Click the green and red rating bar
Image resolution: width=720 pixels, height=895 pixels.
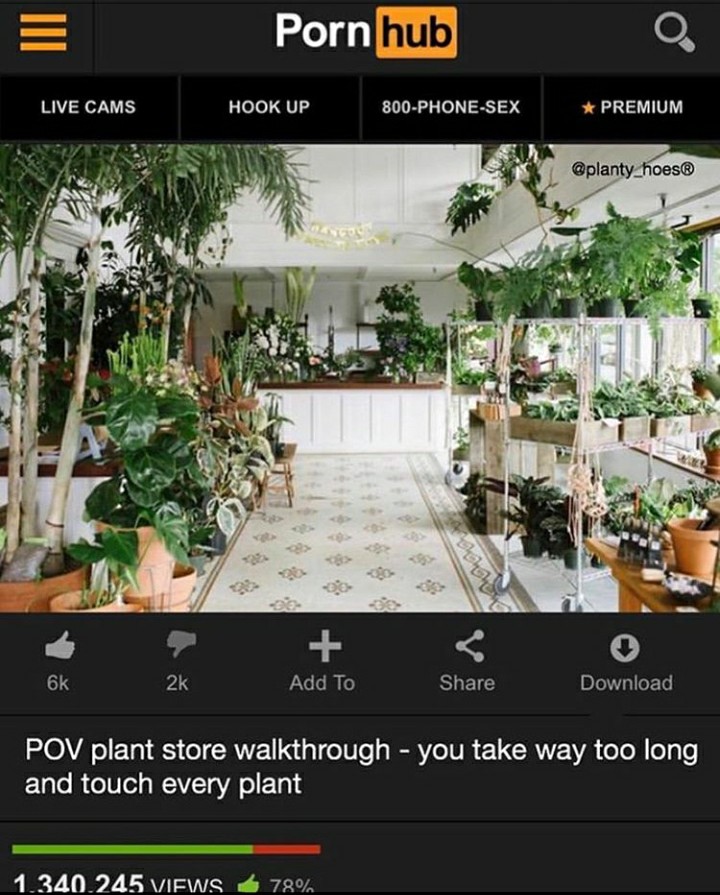coord(166,849)
